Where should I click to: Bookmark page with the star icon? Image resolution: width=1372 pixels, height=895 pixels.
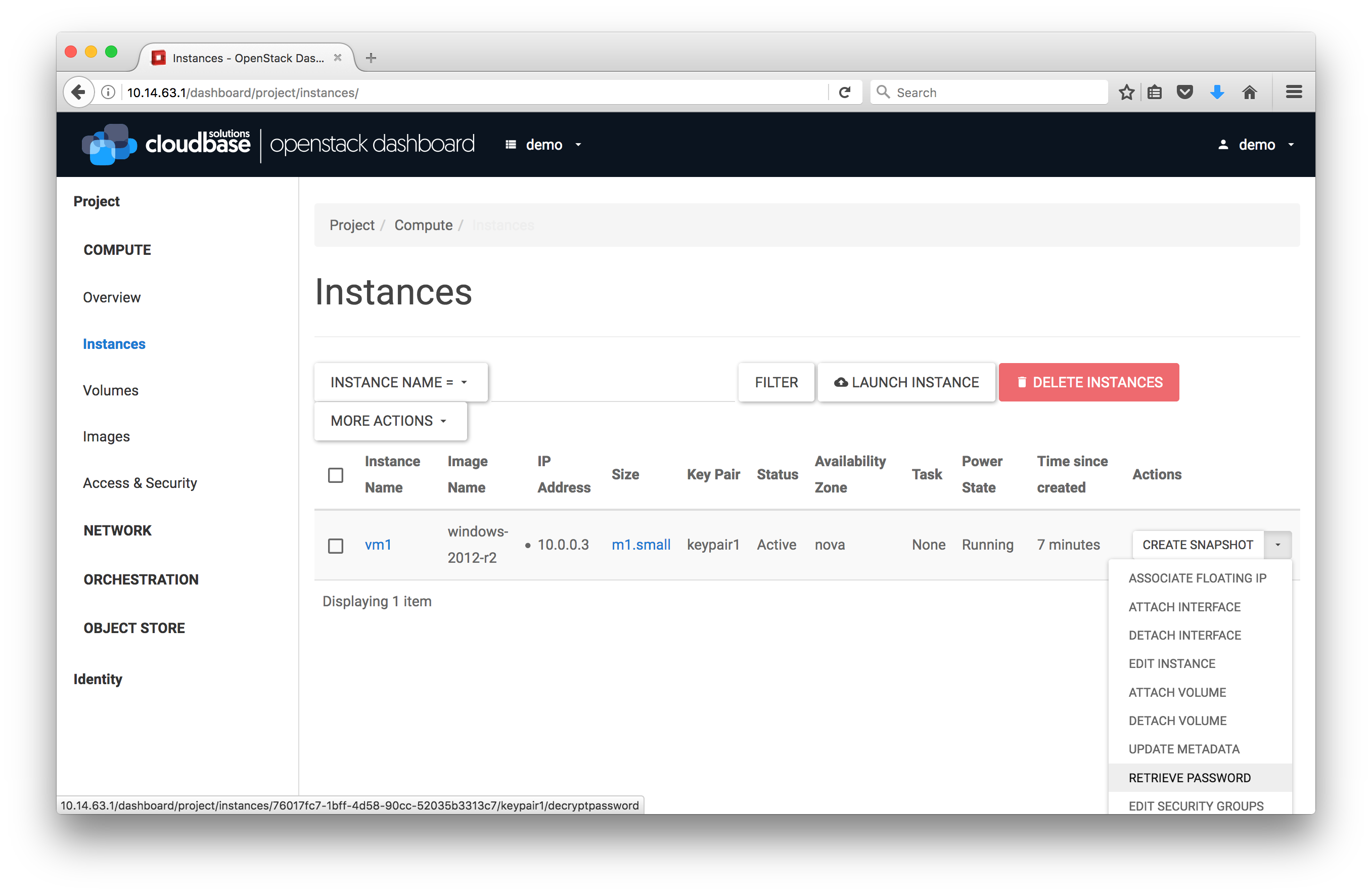coord(1126,92)
